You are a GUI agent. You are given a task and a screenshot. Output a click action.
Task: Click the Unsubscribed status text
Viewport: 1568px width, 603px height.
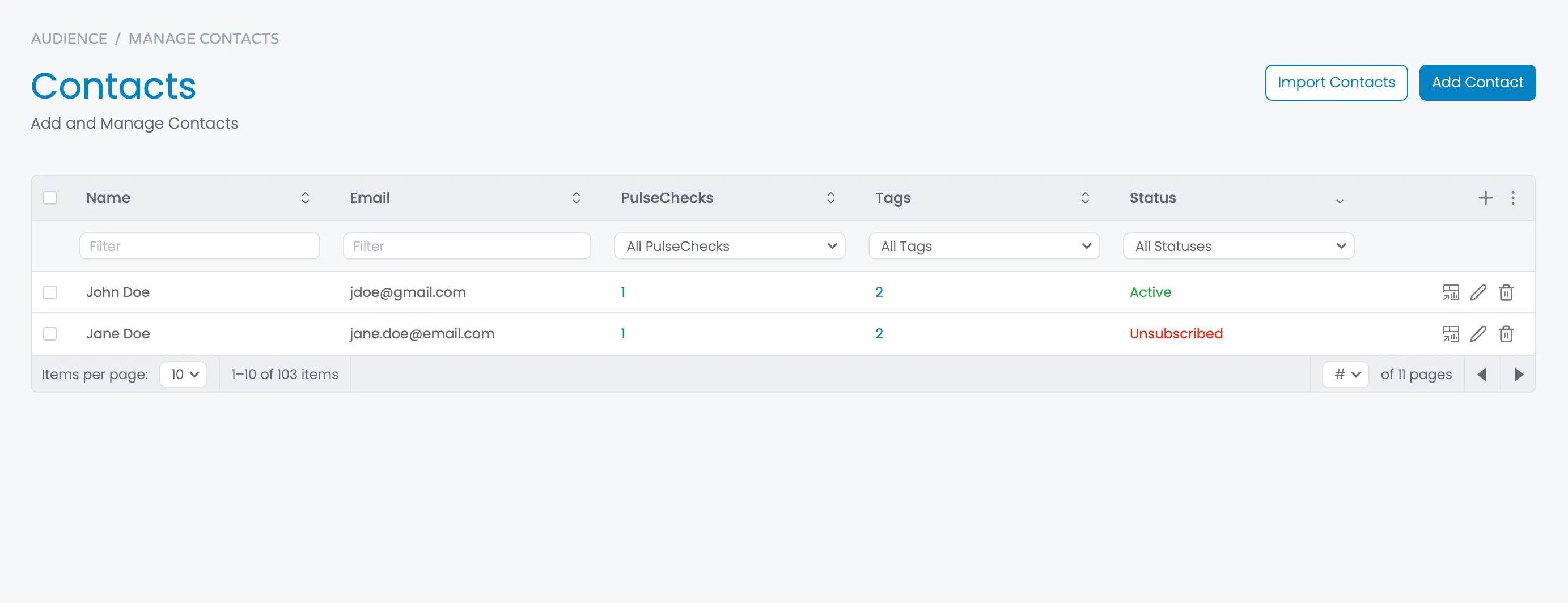click(x=1176, y=334)
